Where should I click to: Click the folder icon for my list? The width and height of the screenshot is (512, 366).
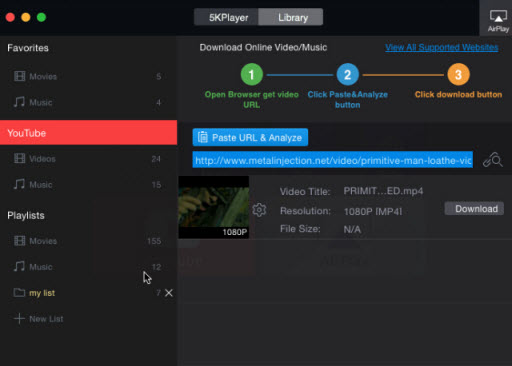click(19, 292)
